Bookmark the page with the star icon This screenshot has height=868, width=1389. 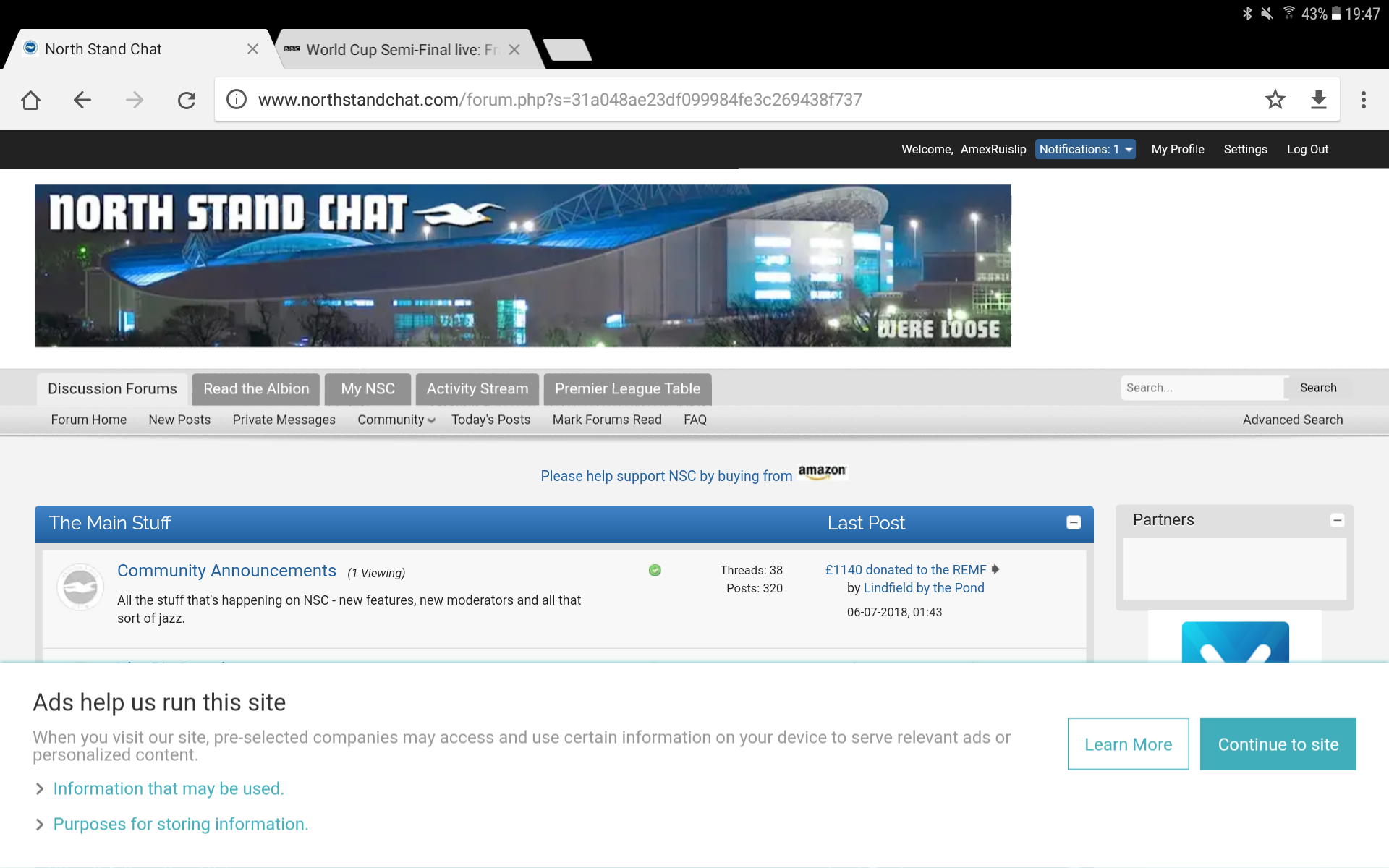pos(1275,99)
